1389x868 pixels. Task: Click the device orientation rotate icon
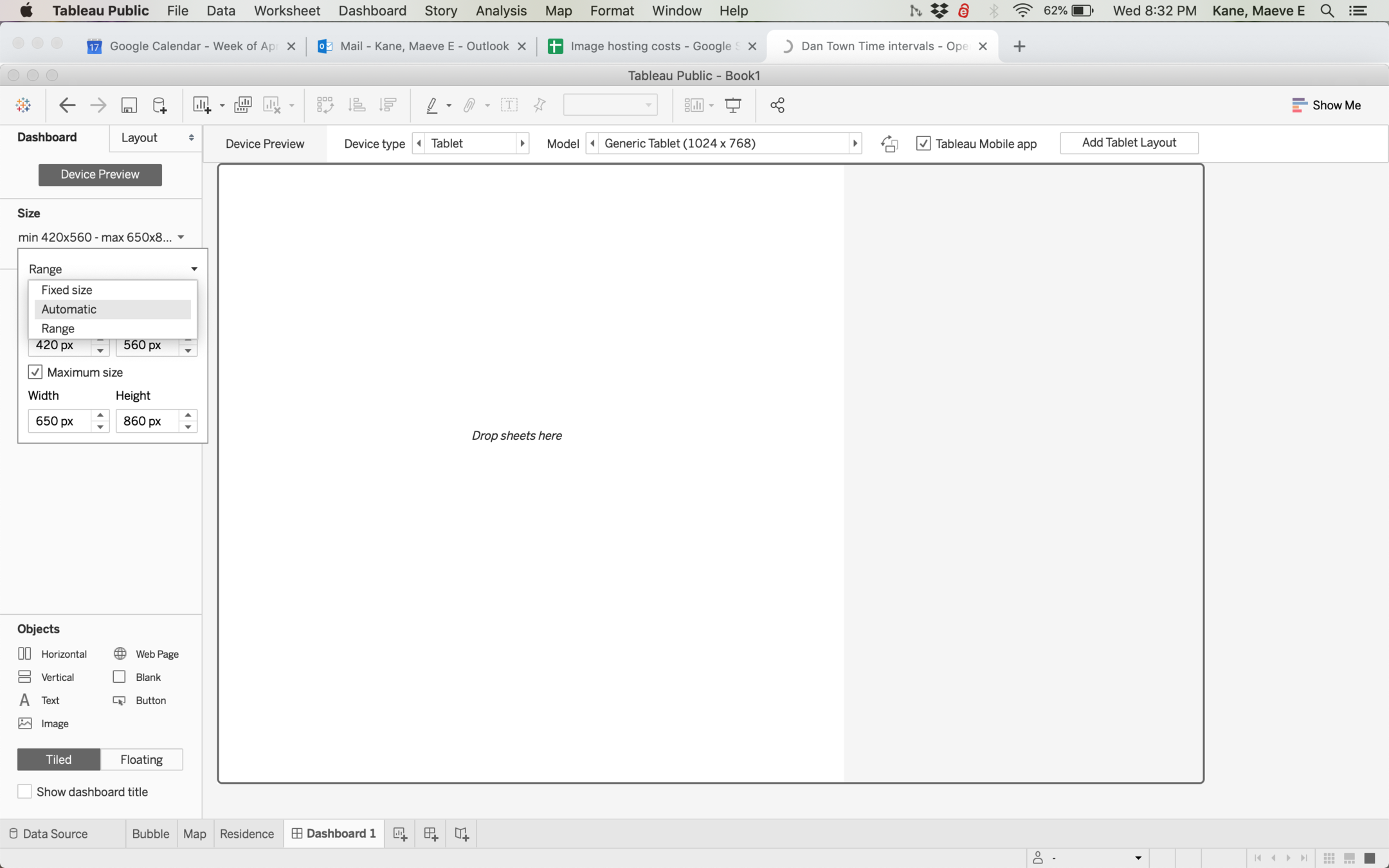click(x=889, y=143)
